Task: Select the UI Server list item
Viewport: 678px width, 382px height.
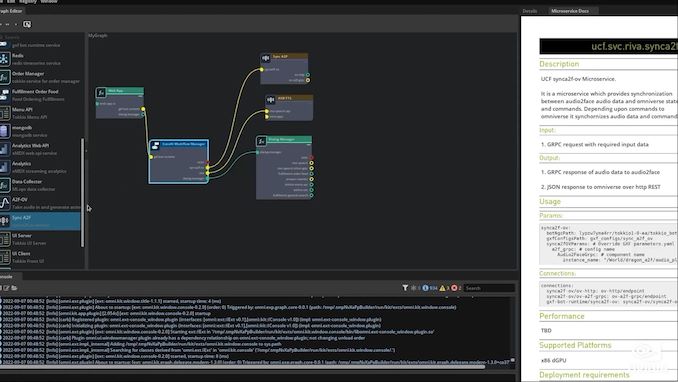Action: pos(40,239)
